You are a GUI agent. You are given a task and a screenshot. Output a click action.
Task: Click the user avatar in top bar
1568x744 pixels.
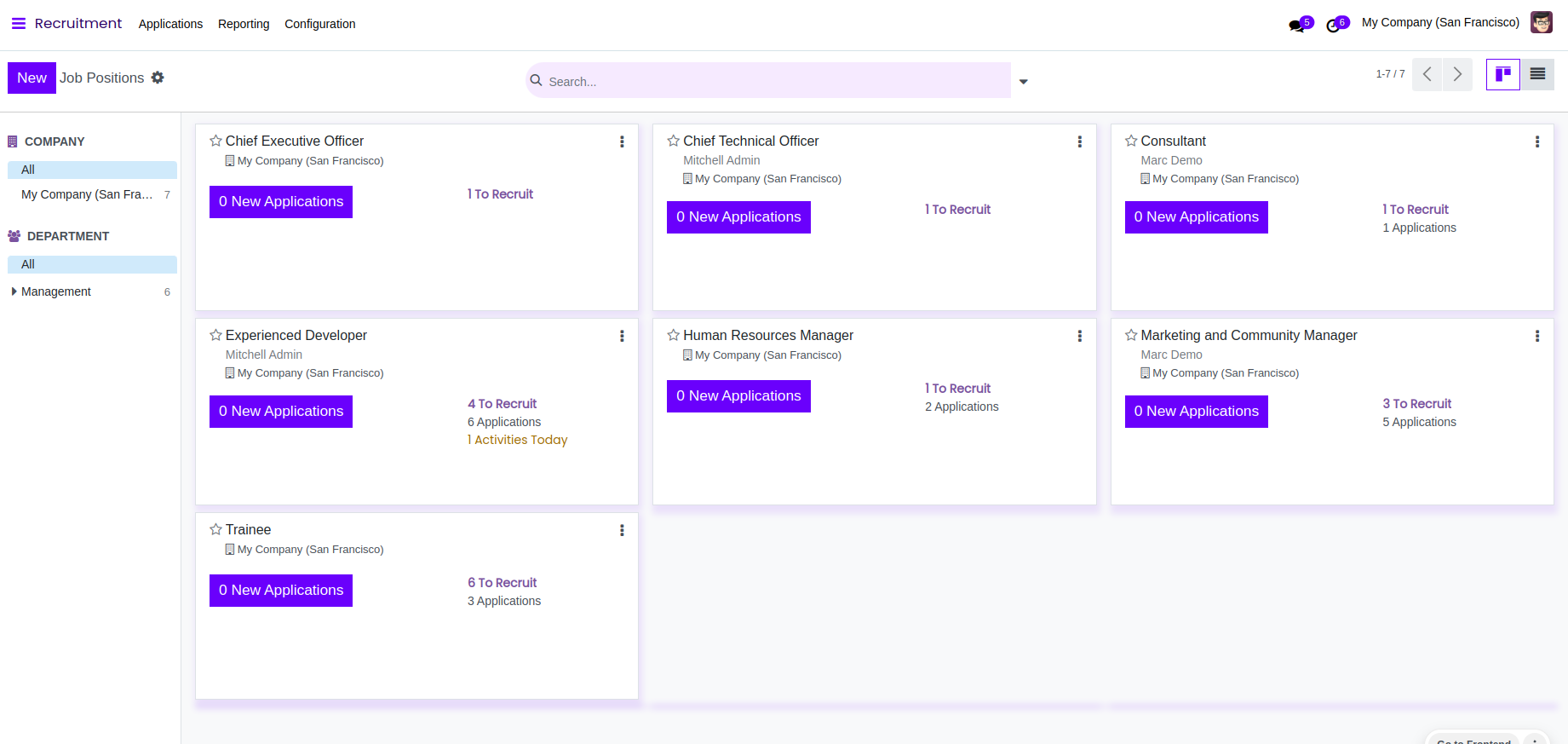tap(1541, 23)
